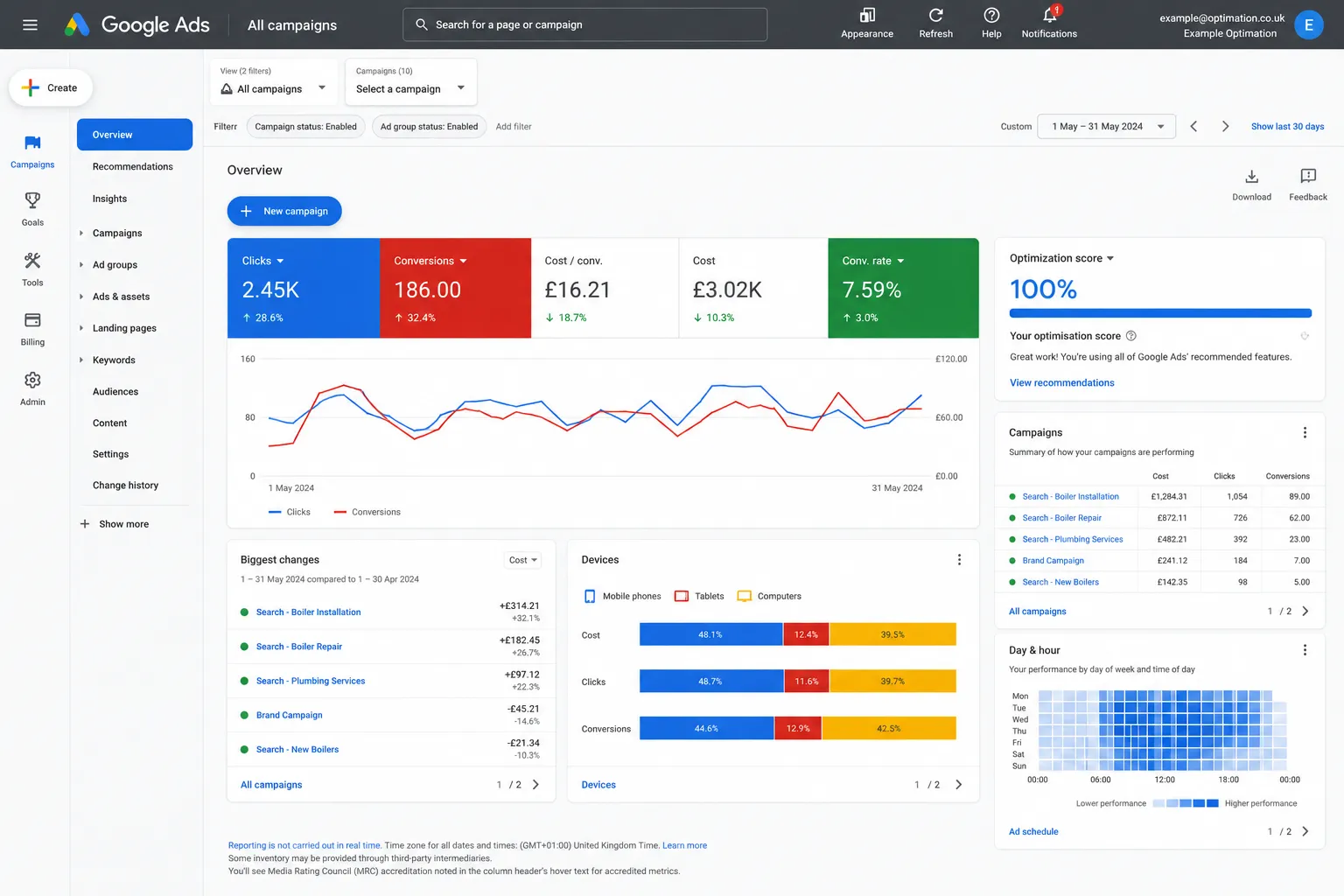Click Campaign status: Enabled filter chip
The width and height of the screenshot is (1344, 896).
305,126
